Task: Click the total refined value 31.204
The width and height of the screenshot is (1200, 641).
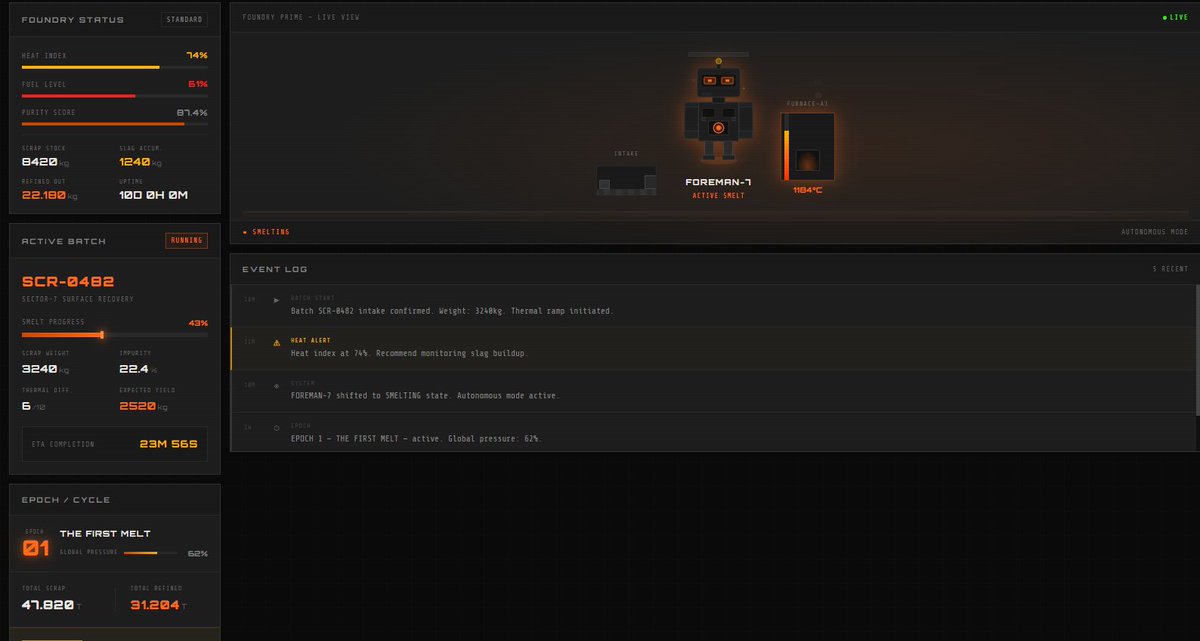Action: tap(154, 605)
